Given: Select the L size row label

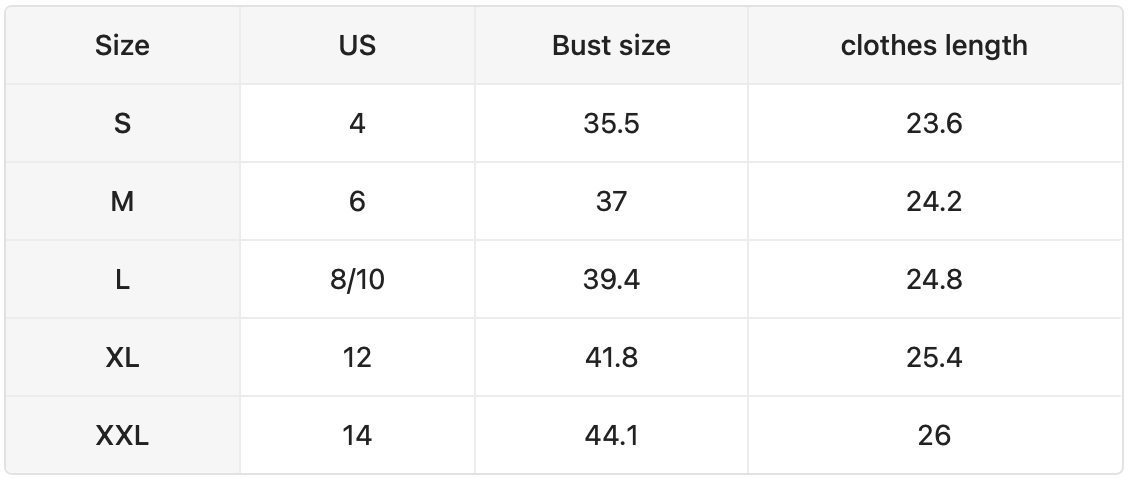Looking at the screenshot, I should point(122,279).
